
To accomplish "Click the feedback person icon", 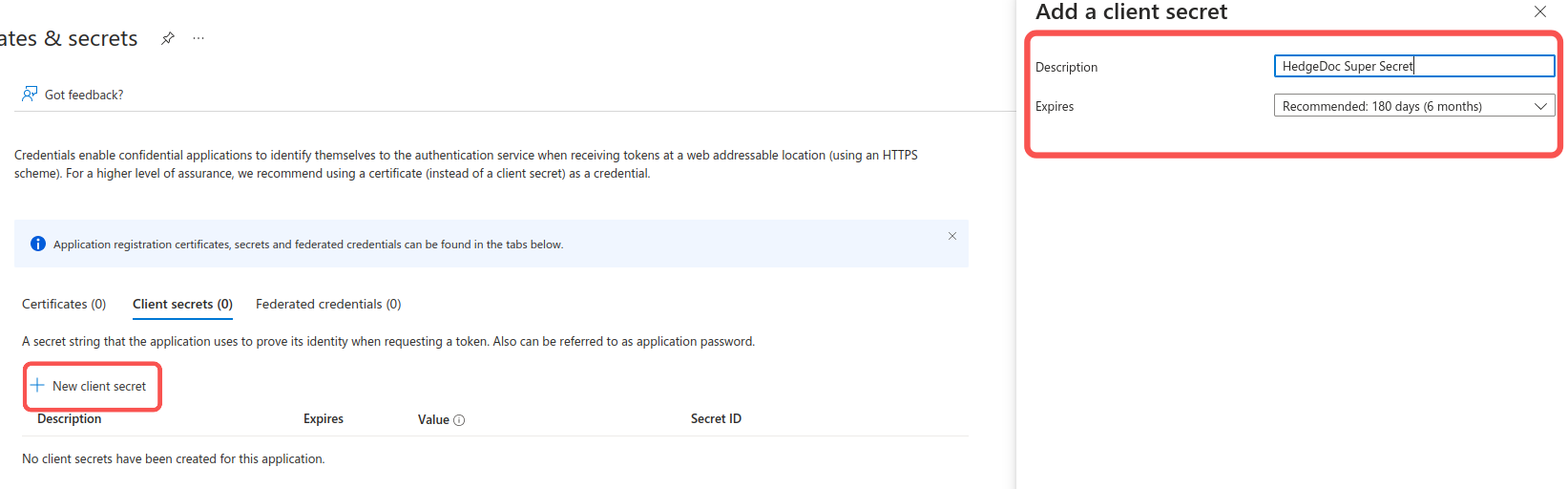I will click(x=30, y=94).
